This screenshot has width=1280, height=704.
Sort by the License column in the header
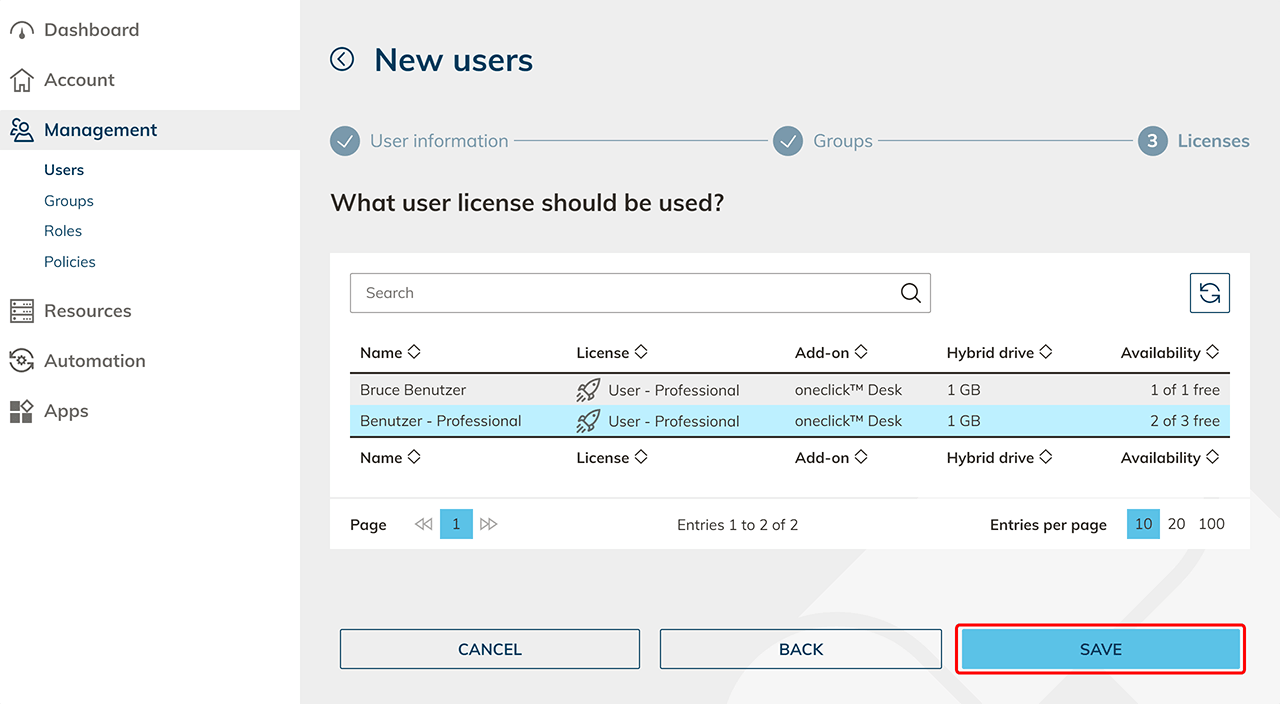pos(612,353)
